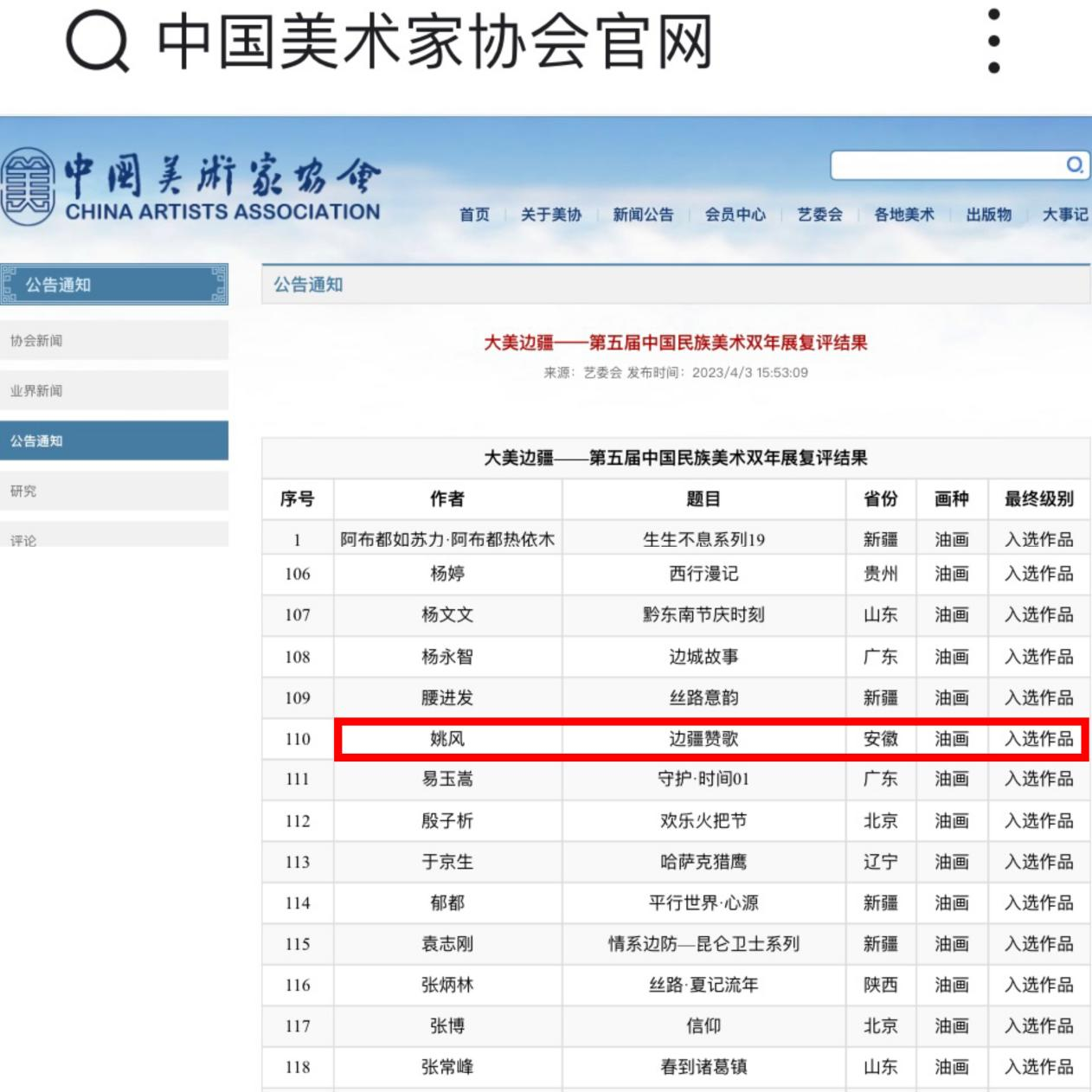
Task: Go to 新闻公告 in navigation
Action: coord(643,215)
